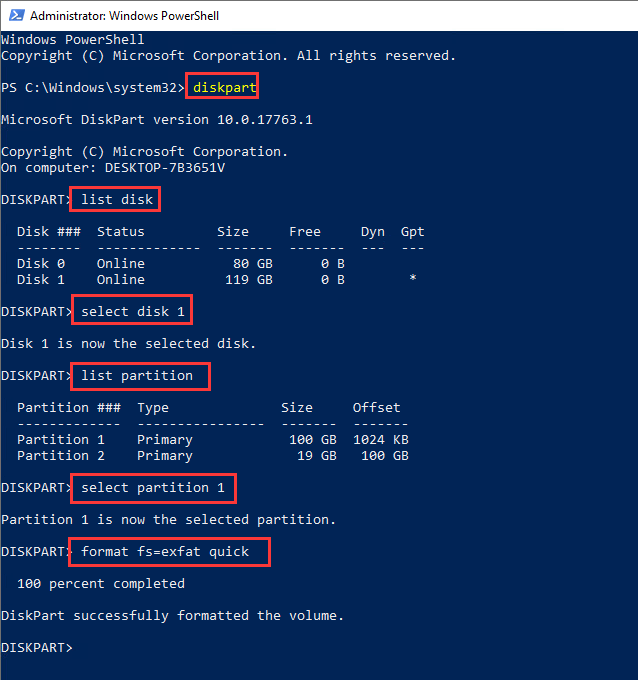Click the select partition 1 command
The height and width of the screenshot is (680, 638).
[x=153, y=488]
